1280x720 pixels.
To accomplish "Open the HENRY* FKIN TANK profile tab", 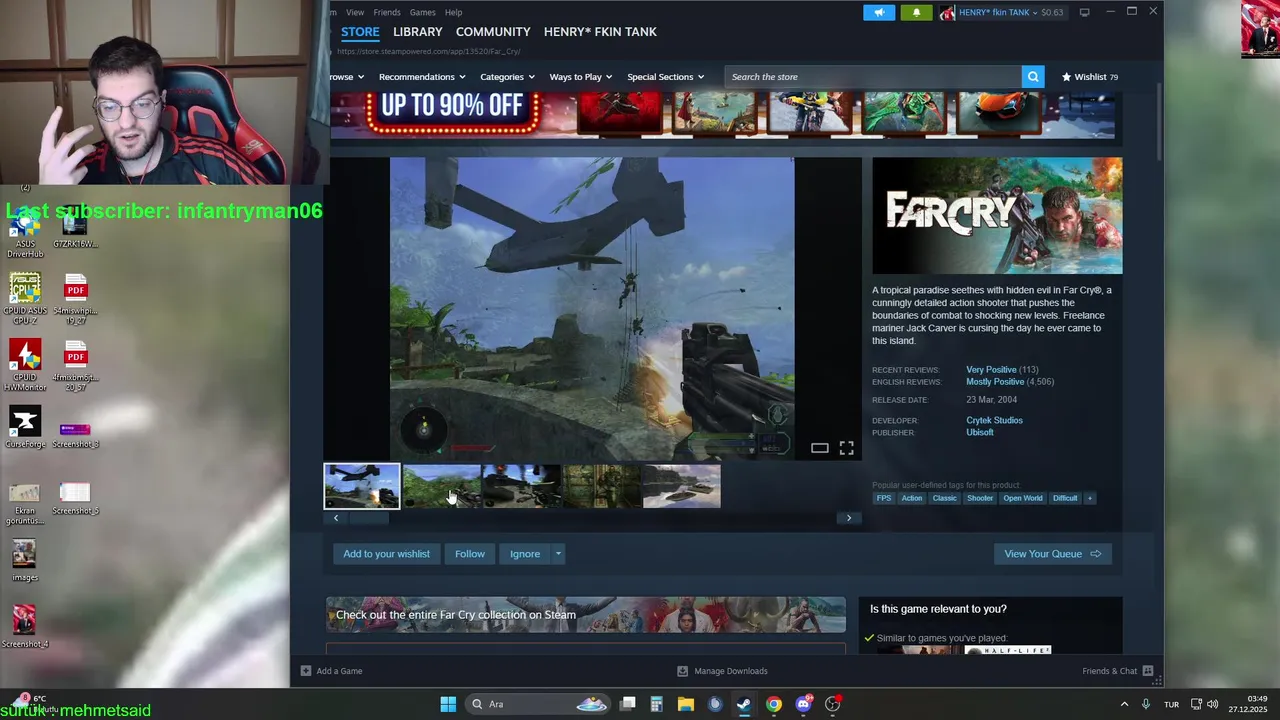I will (x=600, y=32).
